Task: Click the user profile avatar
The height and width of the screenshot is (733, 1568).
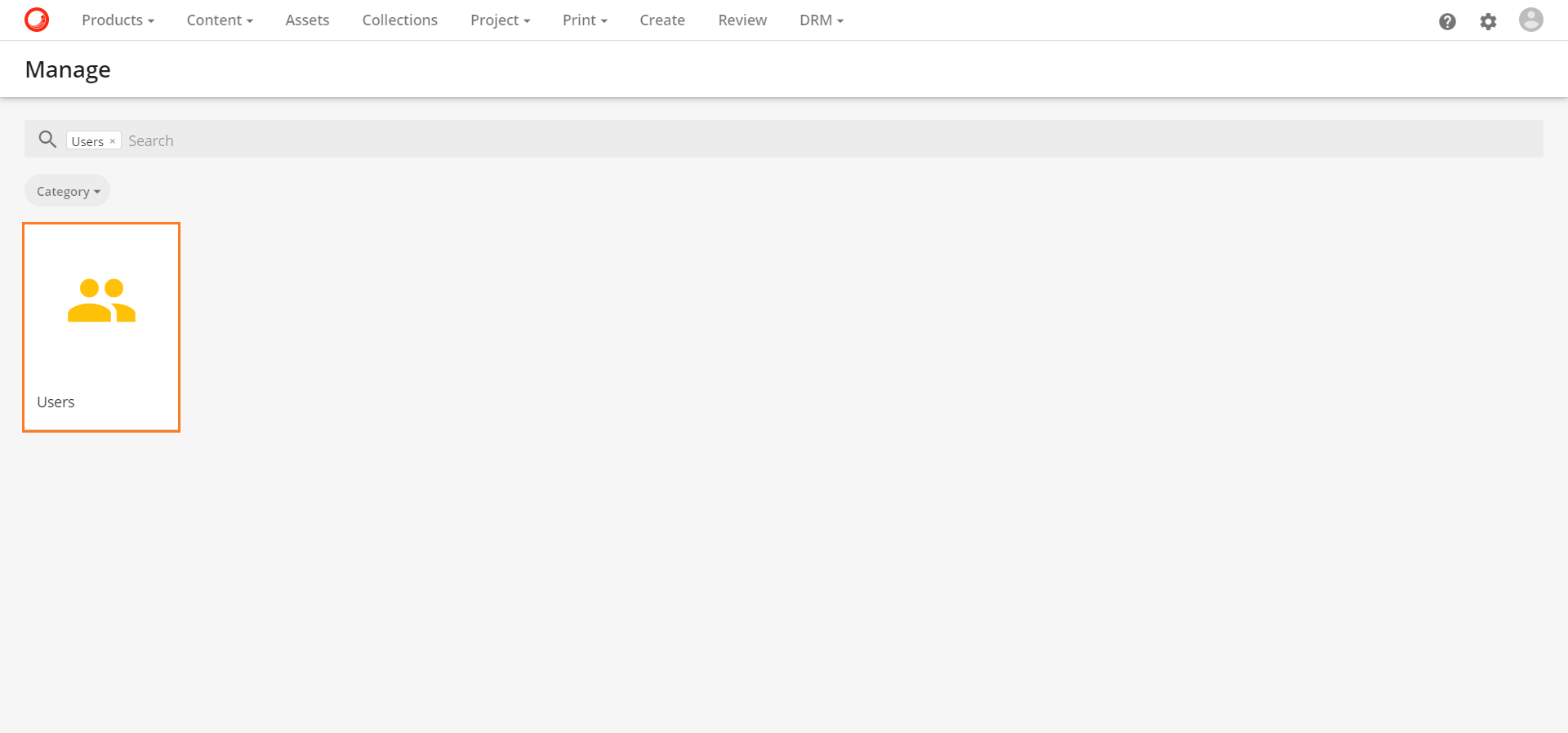Action: pyautogui.click(x=1530, y=20)
